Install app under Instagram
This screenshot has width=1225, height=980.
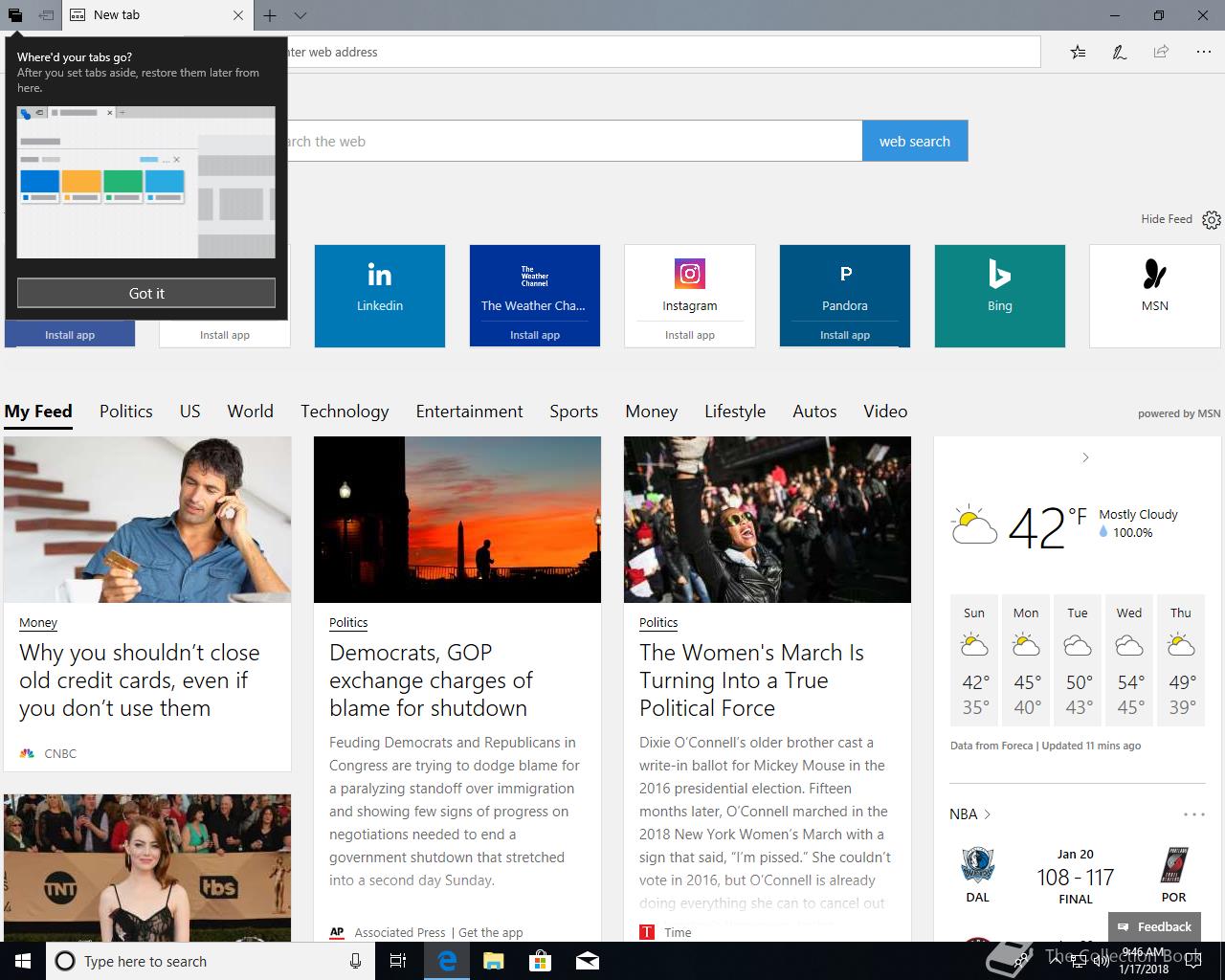[690, 335]
